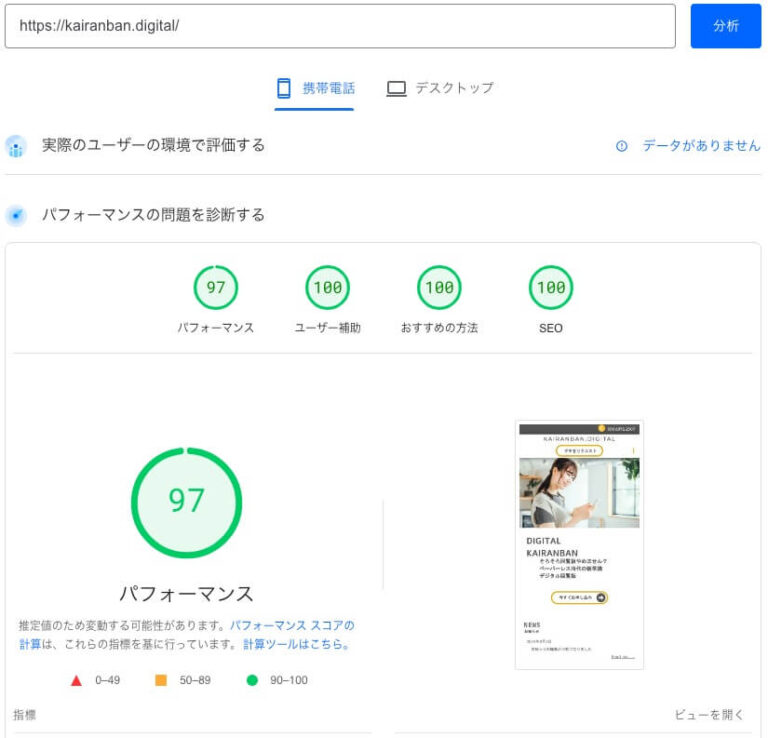Click the info icon beside データがありません
The image size is (768, 738).
622,146
